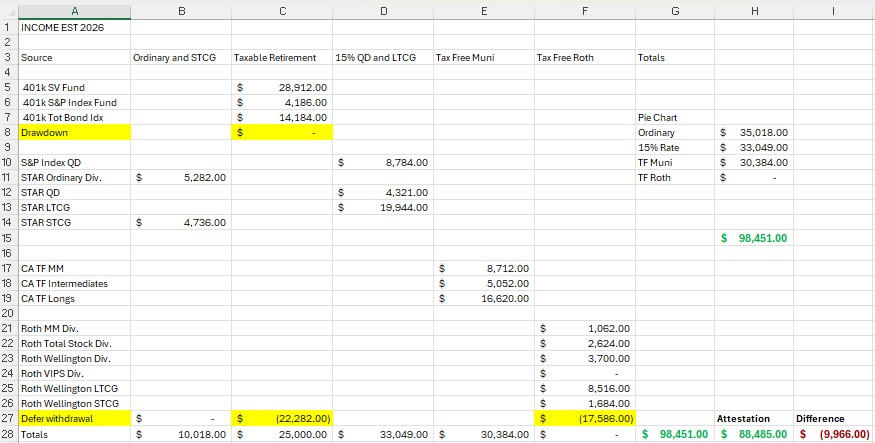Image resolution: width=875 pixels, height=443 pixels.
Task: Select the 19,944.00 value cell
Action: 383,208
